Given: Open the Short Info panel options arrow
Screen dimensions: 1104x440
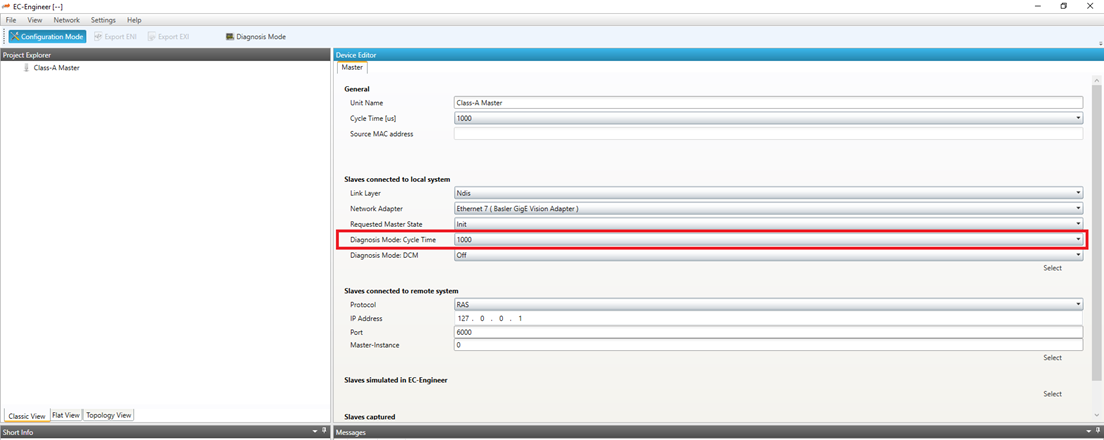Looking at the screenshot, I should click(x=315, y=432).
